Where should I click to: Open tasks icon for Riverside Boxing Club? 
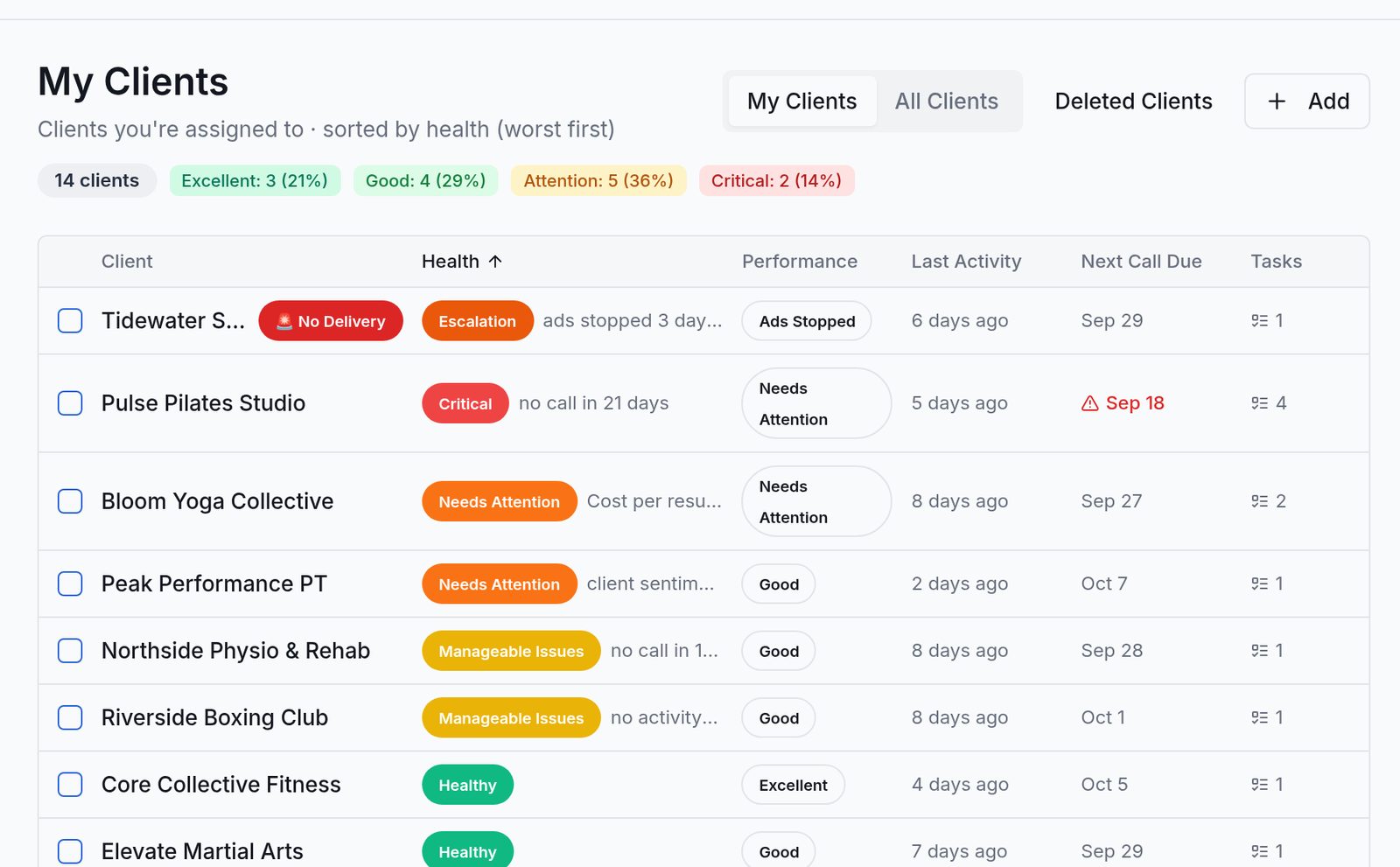[1259, 717]
